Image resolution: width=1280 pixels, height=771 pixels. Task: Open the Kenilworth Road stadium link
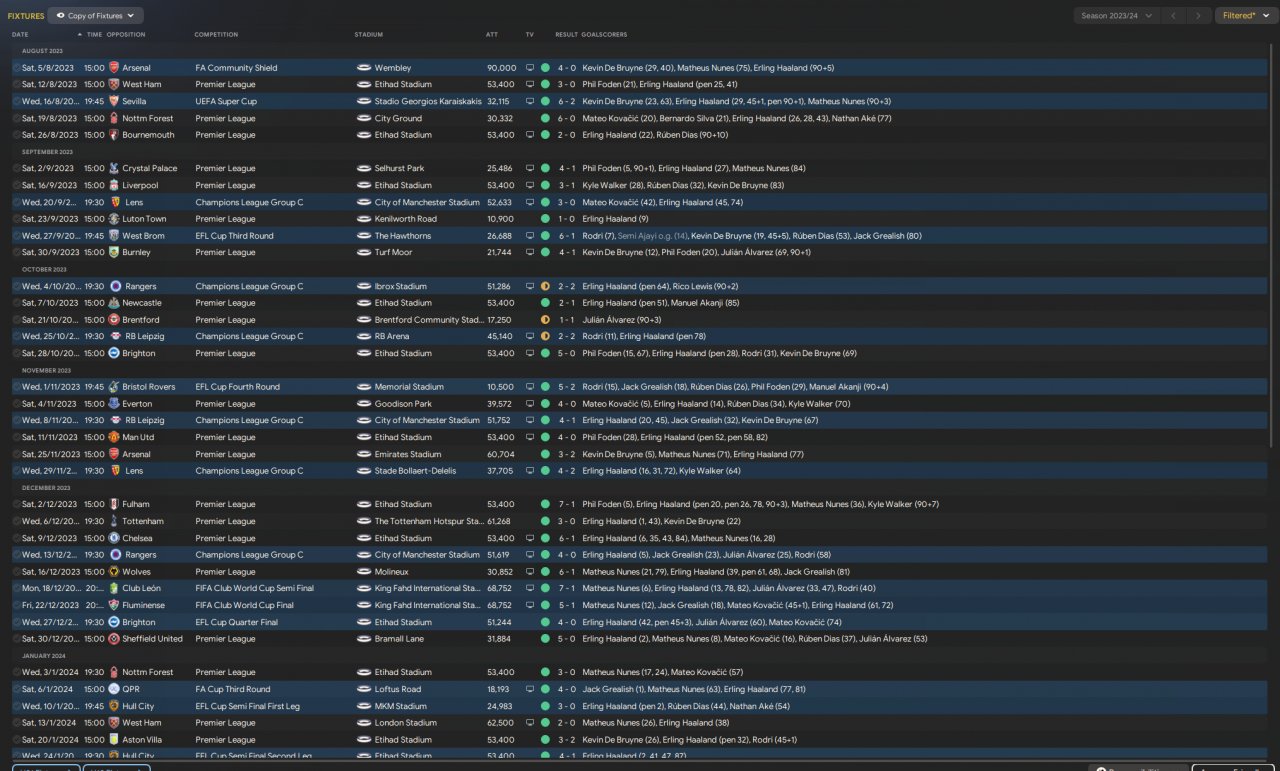tap(406, 219)
